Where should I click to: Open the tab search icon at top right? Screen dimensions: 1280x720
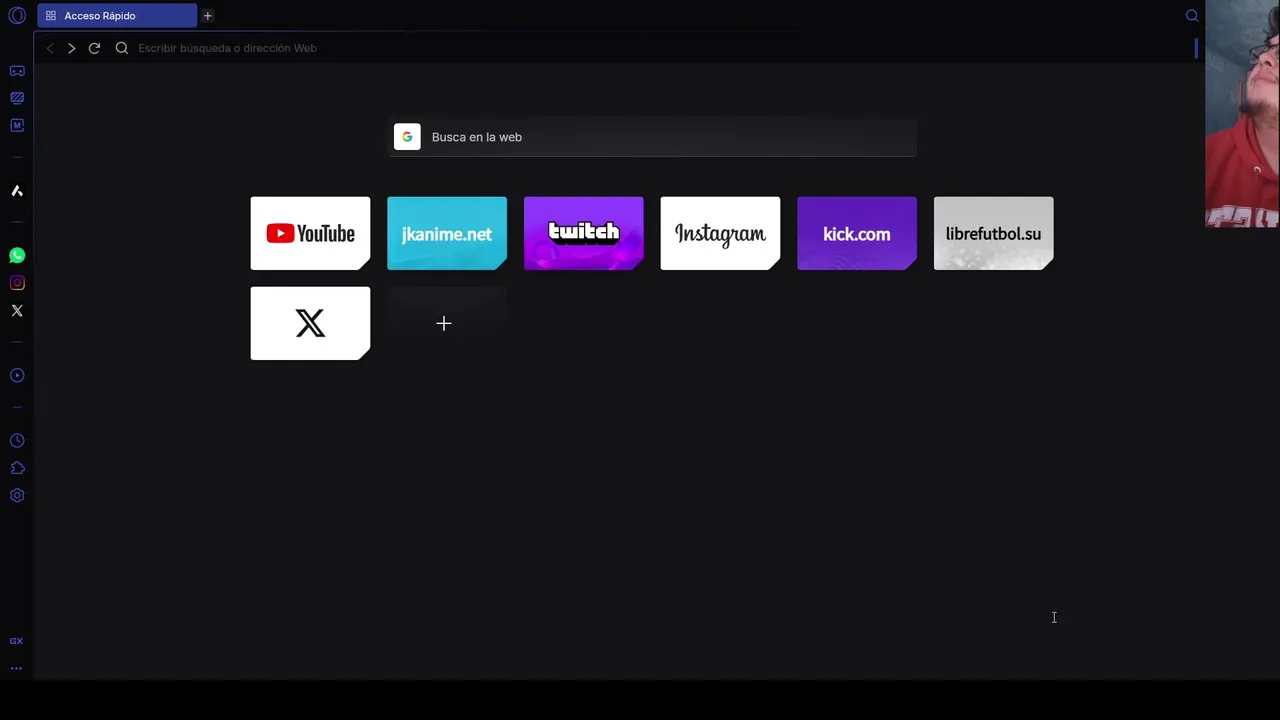pos(1192,16)
